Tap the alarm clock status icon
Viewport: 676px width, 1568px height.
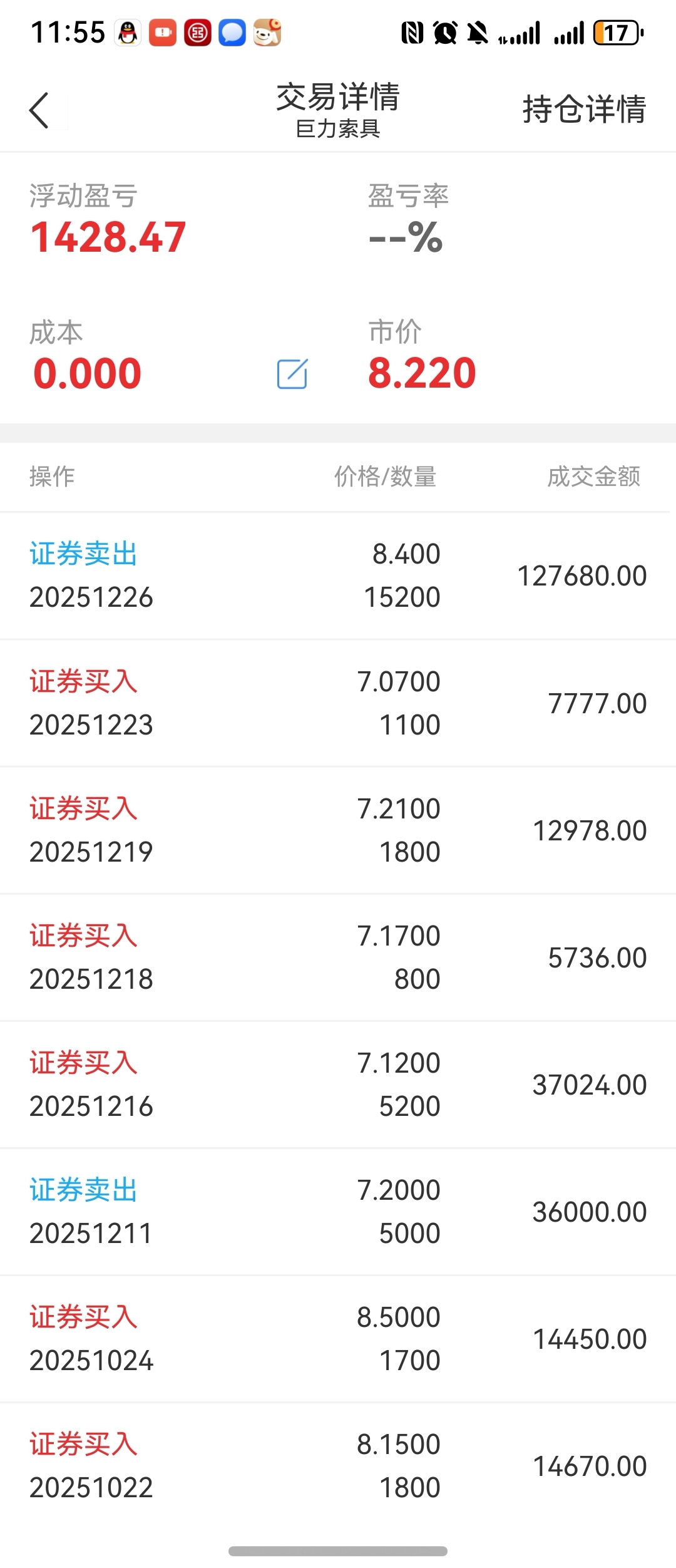(445, 33)
